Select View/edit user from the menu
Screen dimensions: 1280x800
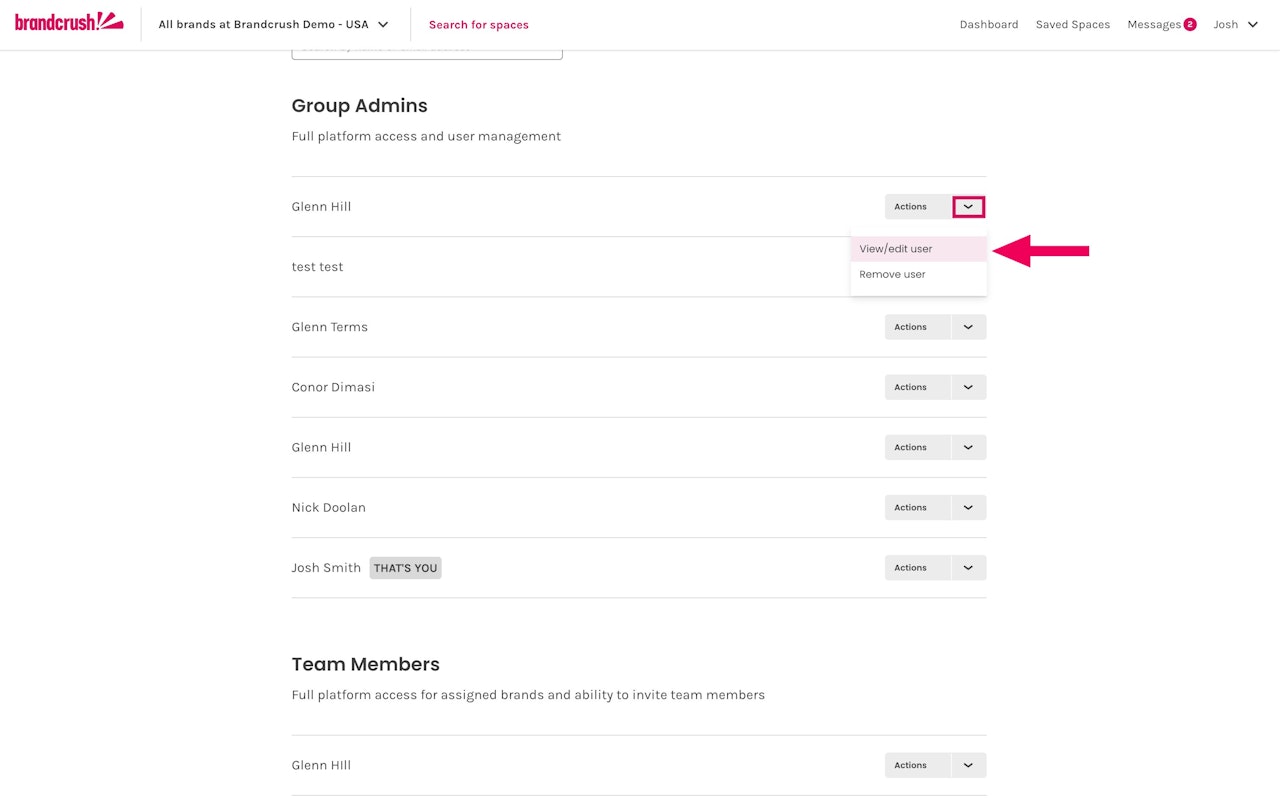pyautogui.click(x=896, y=249)
